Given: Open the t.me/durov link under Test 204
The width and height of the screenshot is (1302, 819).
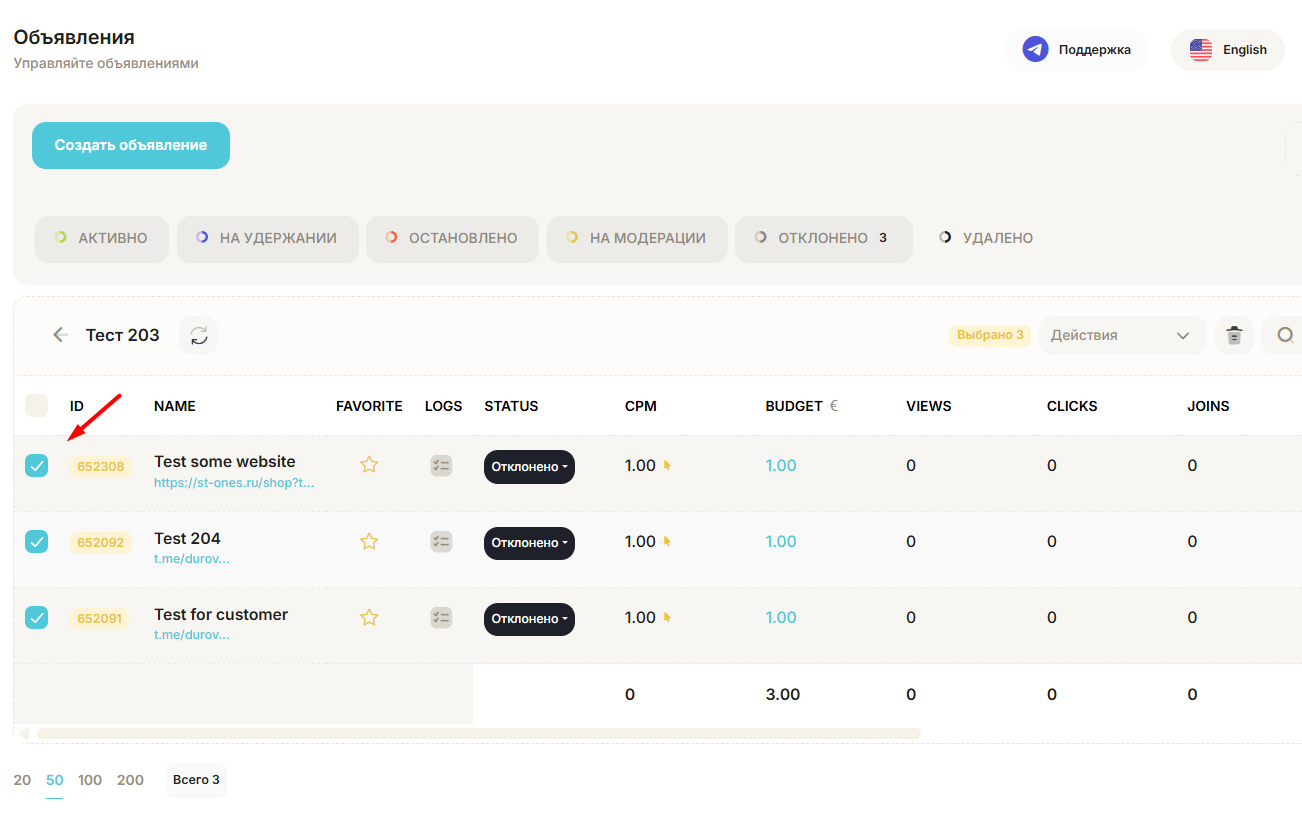Looking at the screenshot, I should tap(191, 559).
